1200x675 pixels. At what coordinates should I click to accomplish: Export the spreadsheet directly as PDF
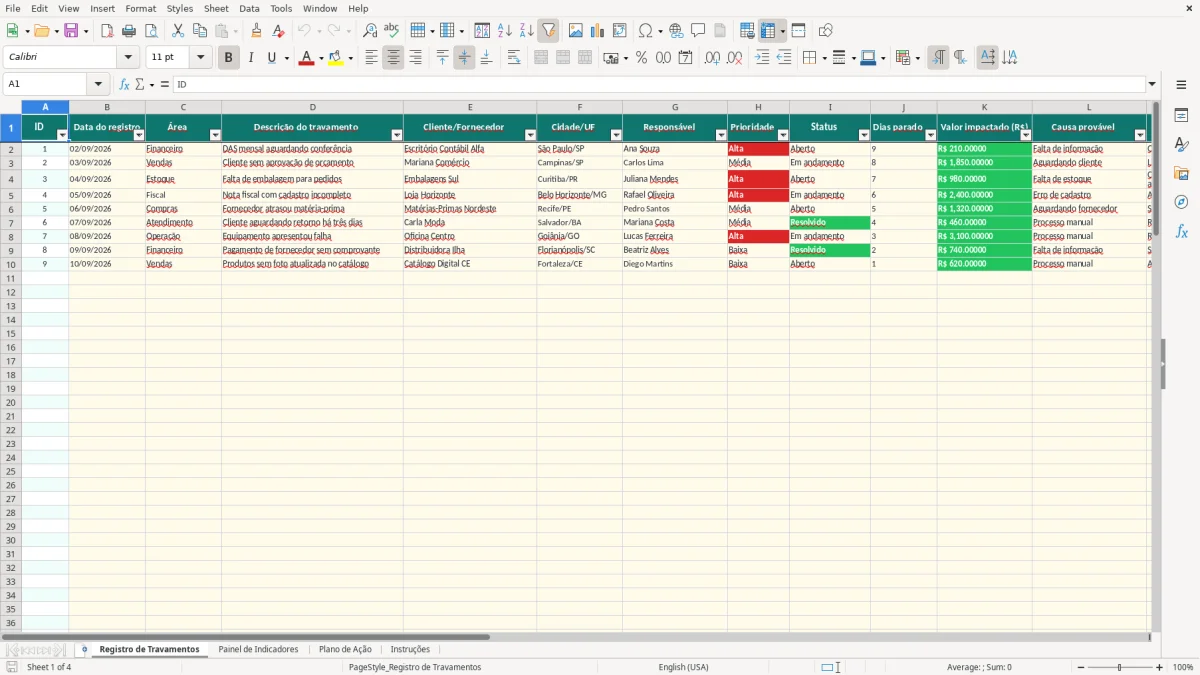click(107, 31)
